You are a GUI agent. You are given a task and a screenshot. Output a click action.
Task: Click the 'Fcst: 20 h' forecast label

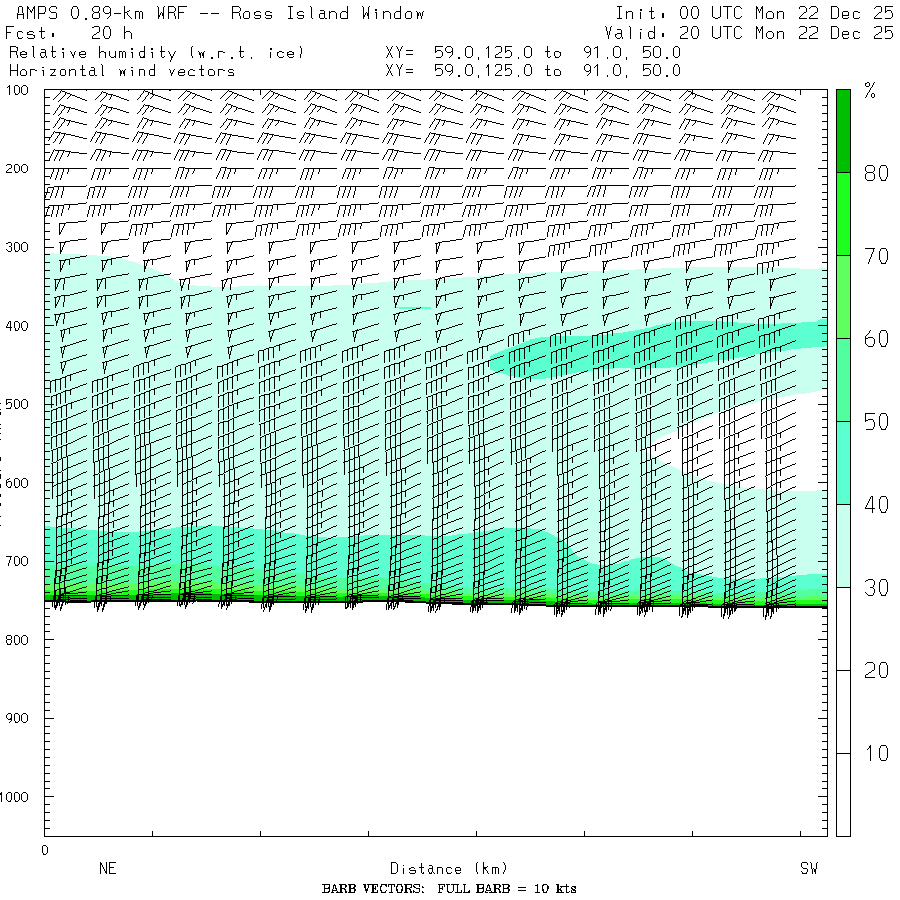pyautogui.click(x=69, y=33)
